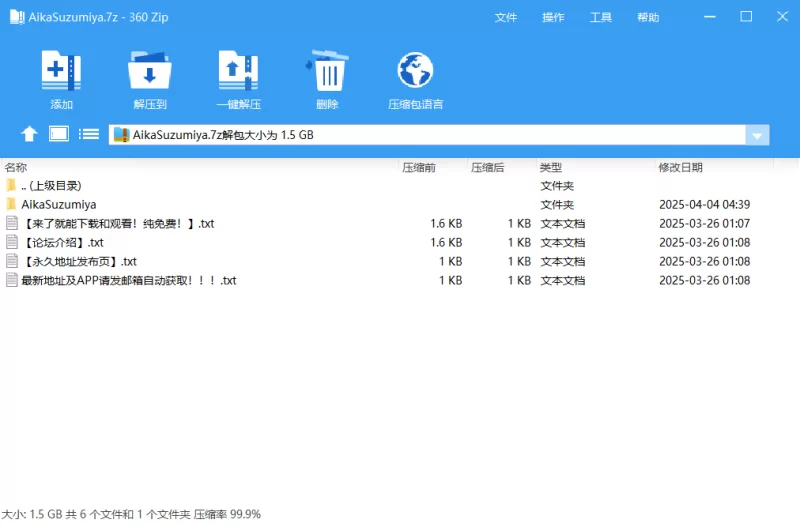Click the folder icon of ..(上级目录)
This screenshot has width=800, height=527.
point(11,185)
